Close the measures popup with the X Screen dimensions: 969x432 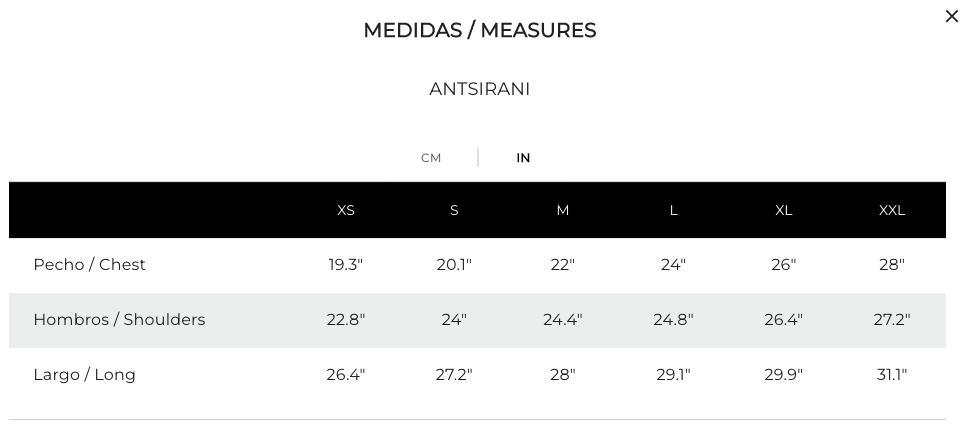(952, 17)
